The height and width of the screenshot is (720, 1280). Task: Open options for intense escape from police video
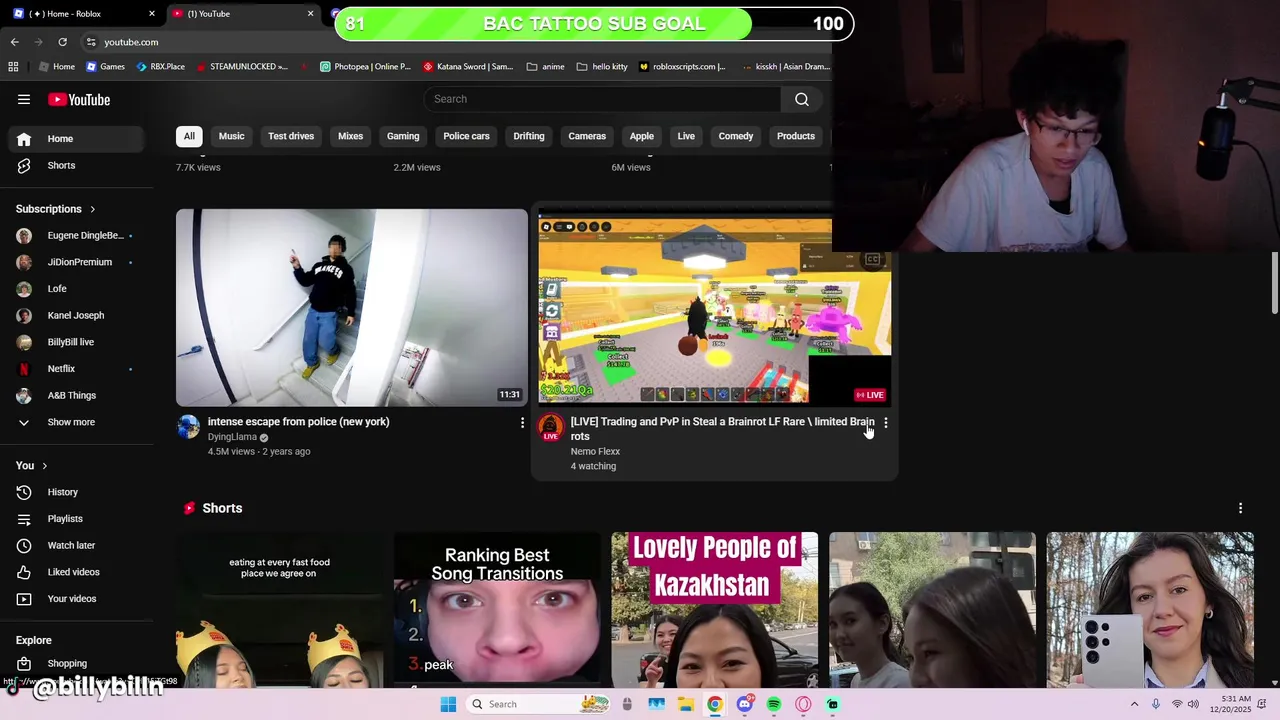522,423
